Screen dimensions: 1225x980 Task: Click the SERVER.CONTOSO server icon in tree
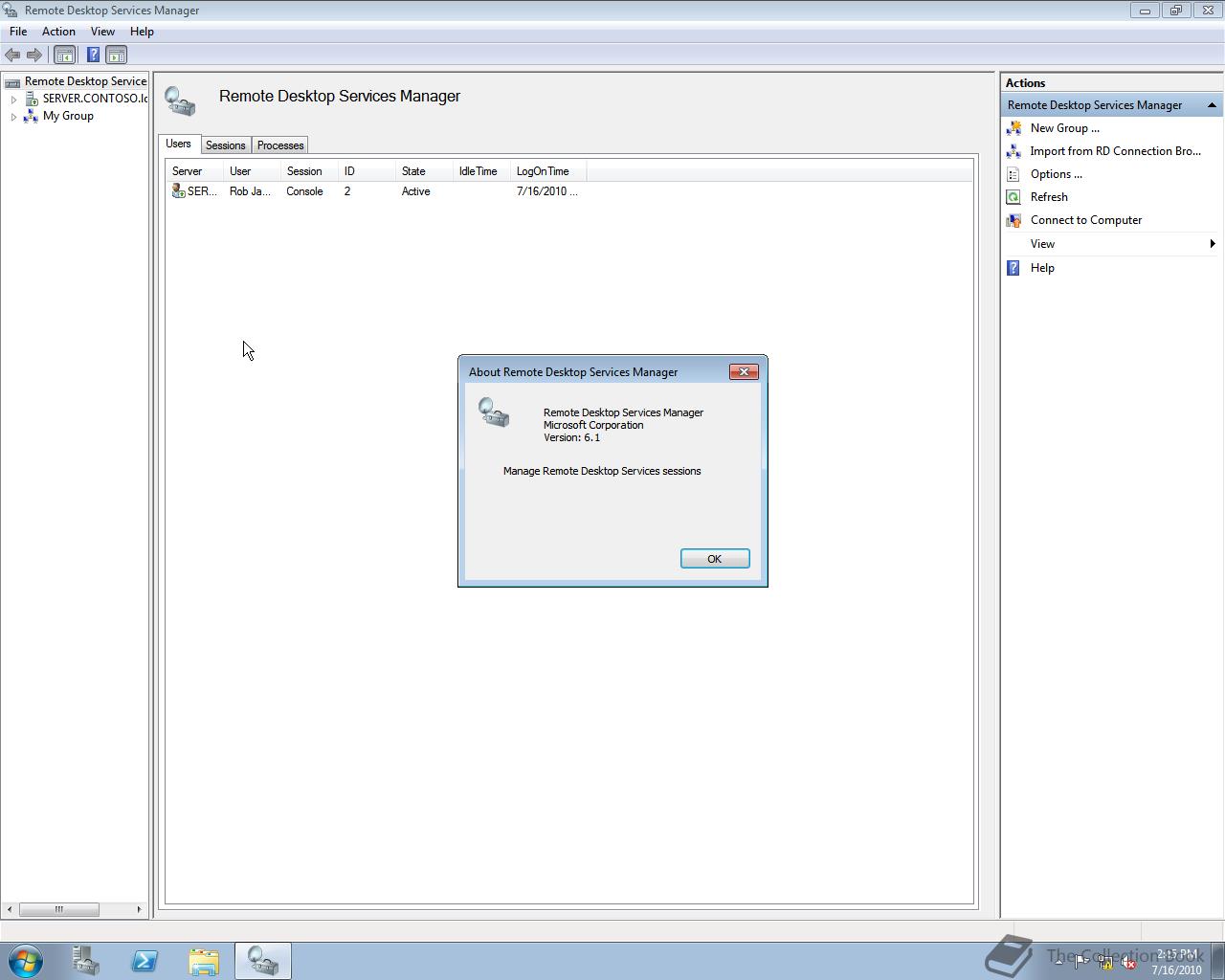coord(32,99)
